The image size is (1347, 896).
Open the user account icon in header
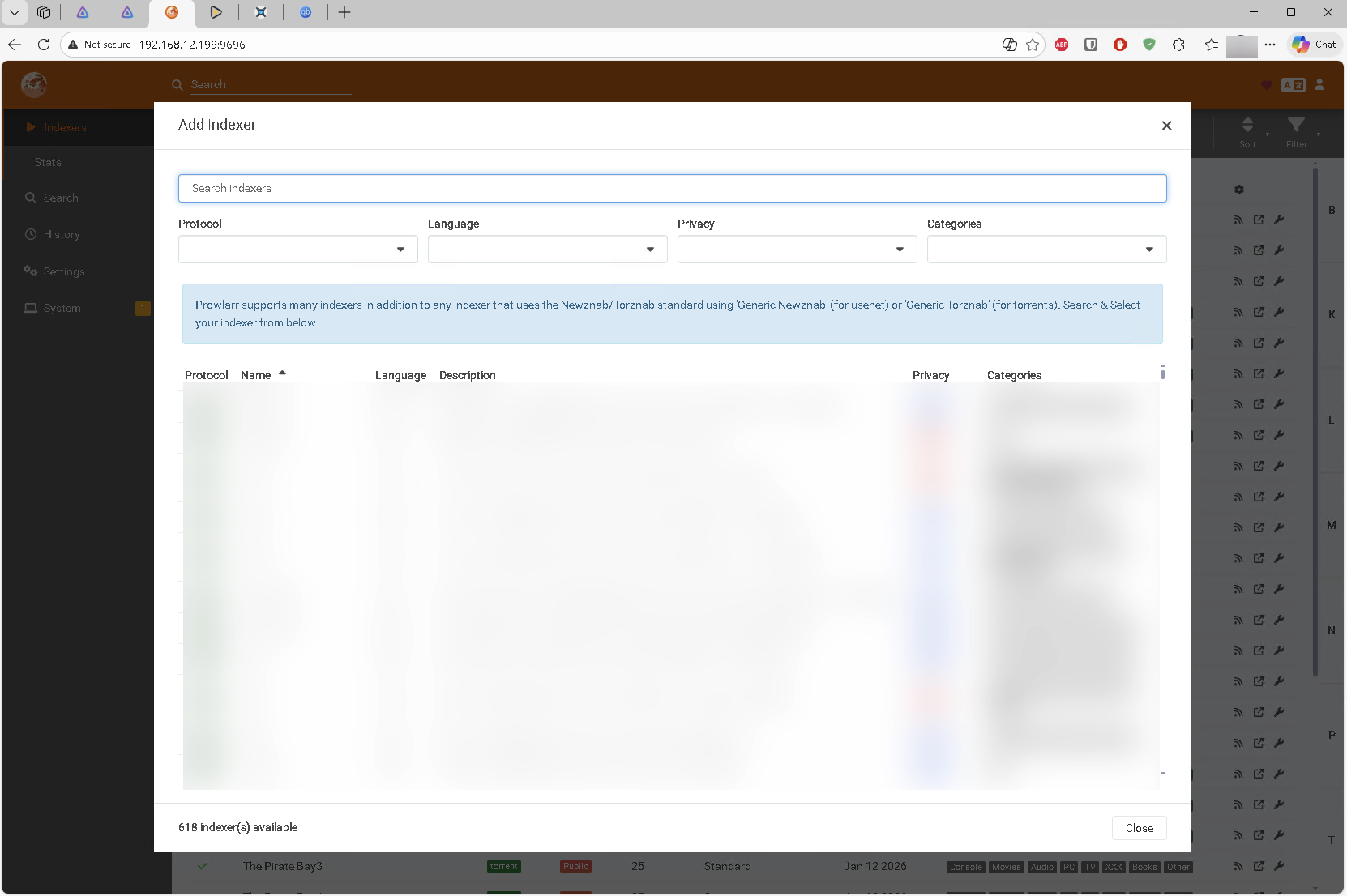coord(1319,85)
